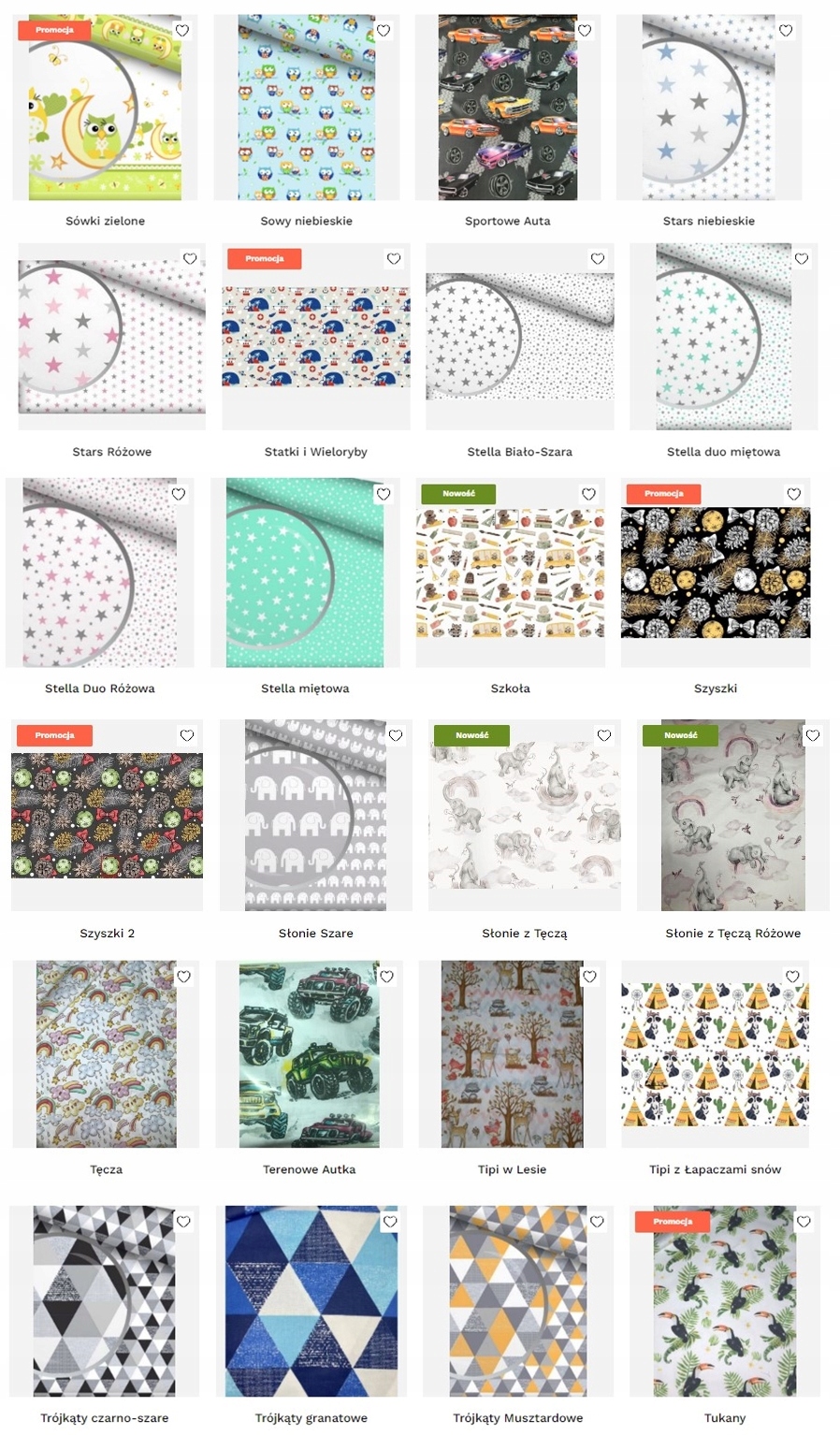Toggle heart on Stars Różowe

pyautogui.click(x=190, y=259)
